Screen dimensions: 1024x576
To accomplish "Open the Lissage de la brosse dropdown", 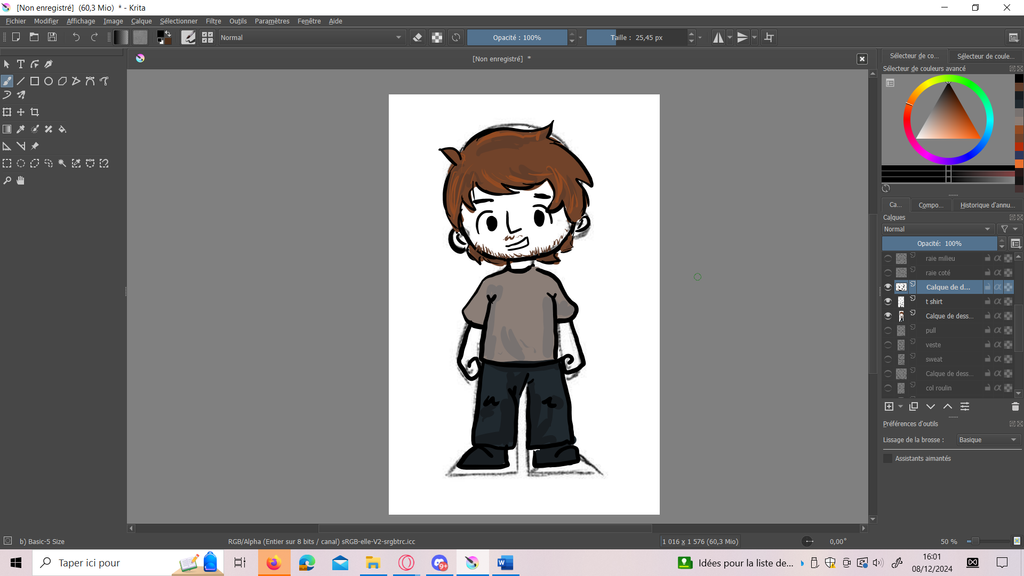I will (986, 440).
